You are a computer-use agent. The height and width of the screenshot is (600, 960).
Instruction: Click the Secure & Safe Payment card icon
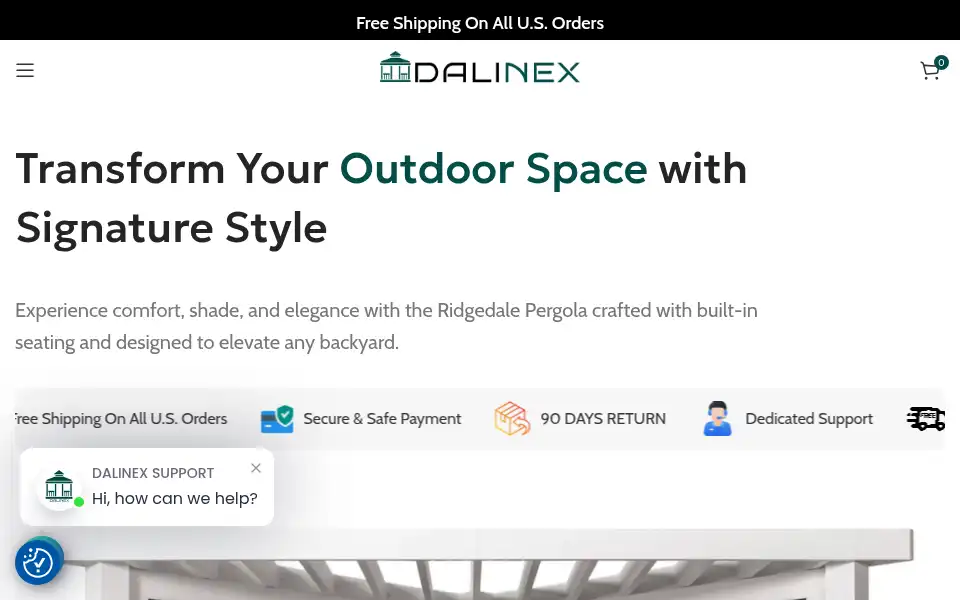point(277,419)
